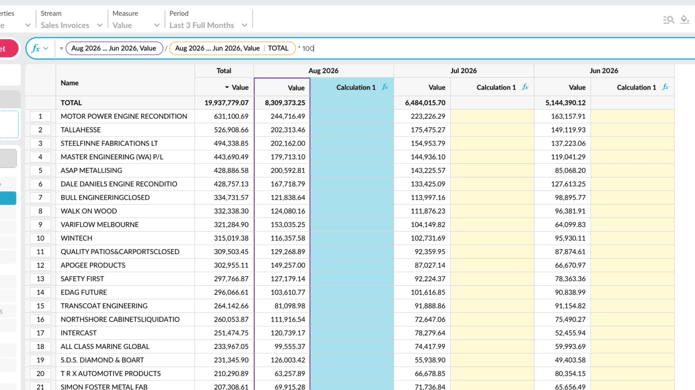This screenshot has height=390, width=695.
Task: Click Aug 2026 total 8,309,373.25
Action: pyautogui.click(x=285, y=102)
